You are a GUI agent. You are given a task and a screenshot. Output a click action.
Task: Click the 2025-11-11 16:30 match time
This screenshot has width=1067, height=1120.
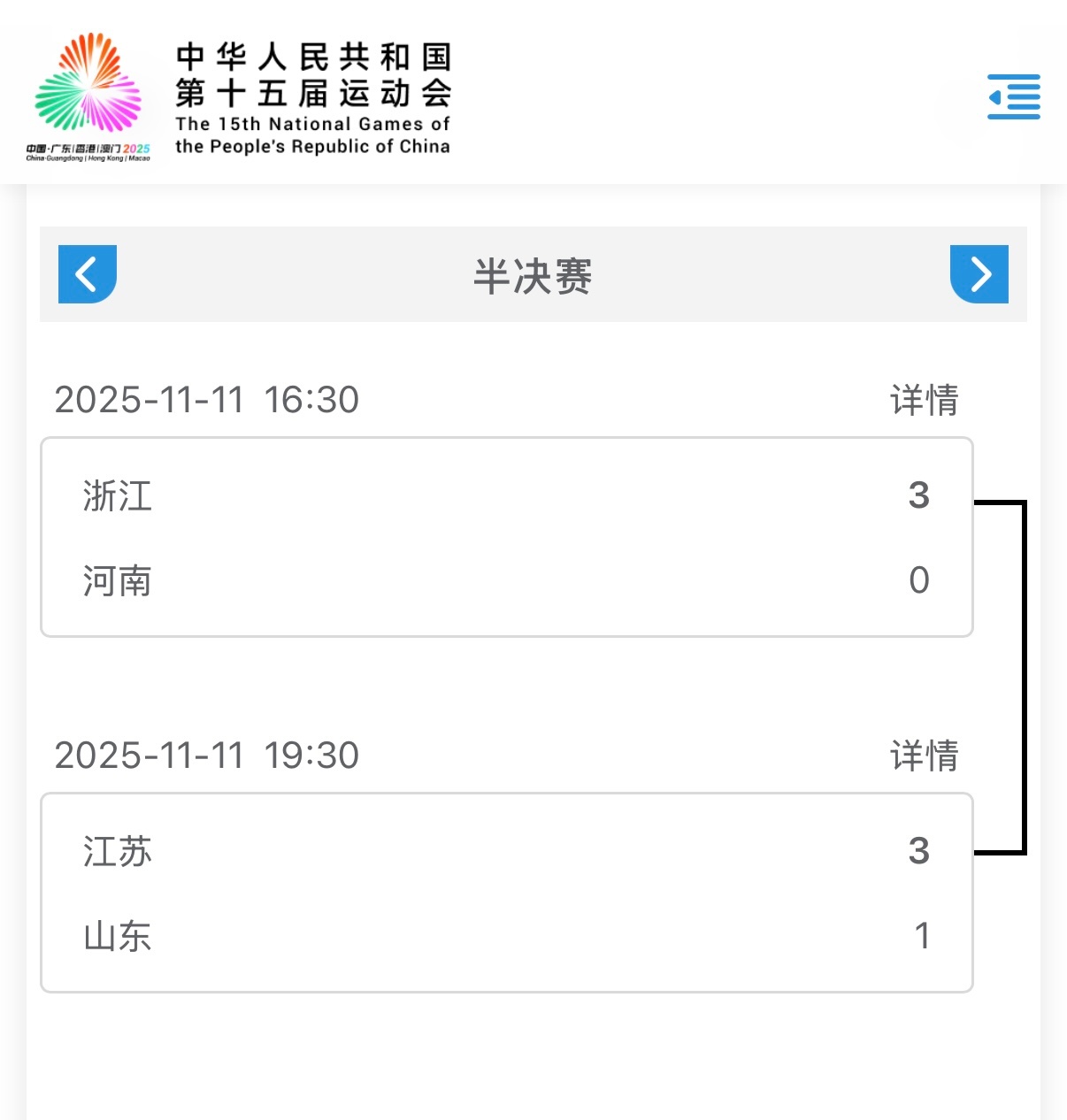click(x=207, y=400)
